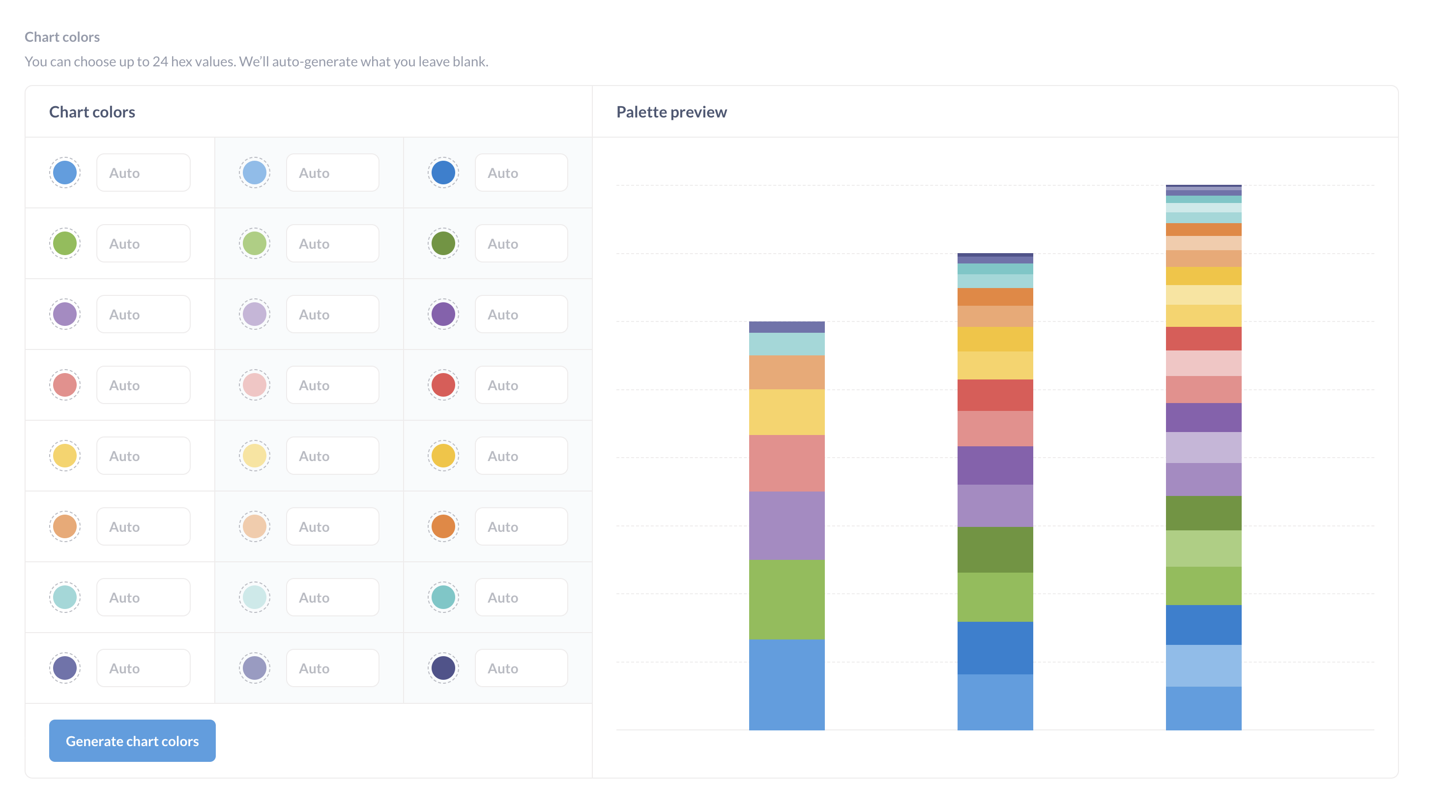Click the first Auto input field row 1
Viewport: 1456px width, 812px height.
[143, 172]
